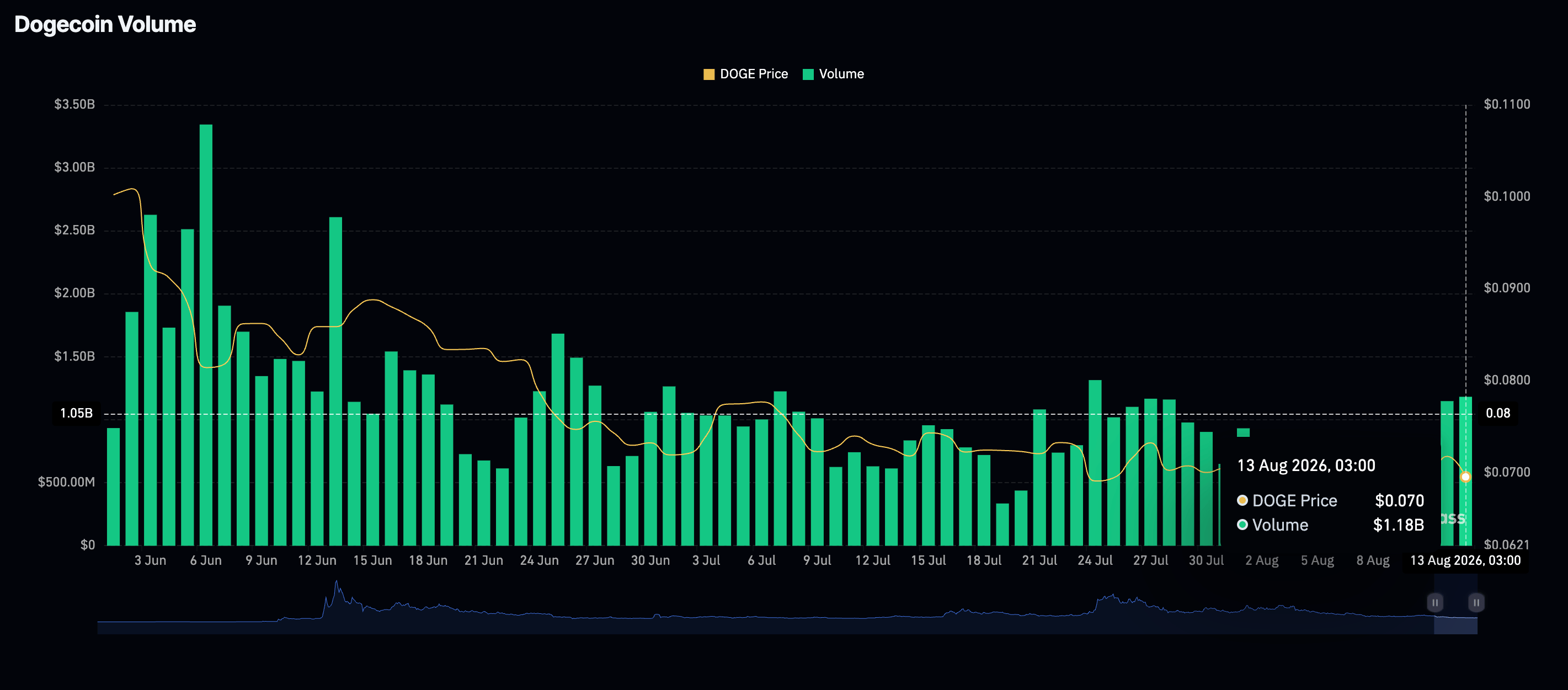Viewport: 1568px width, 690px height.
Task: Click the highlighted DOGE price point marker
Action: pos(1466,477)
